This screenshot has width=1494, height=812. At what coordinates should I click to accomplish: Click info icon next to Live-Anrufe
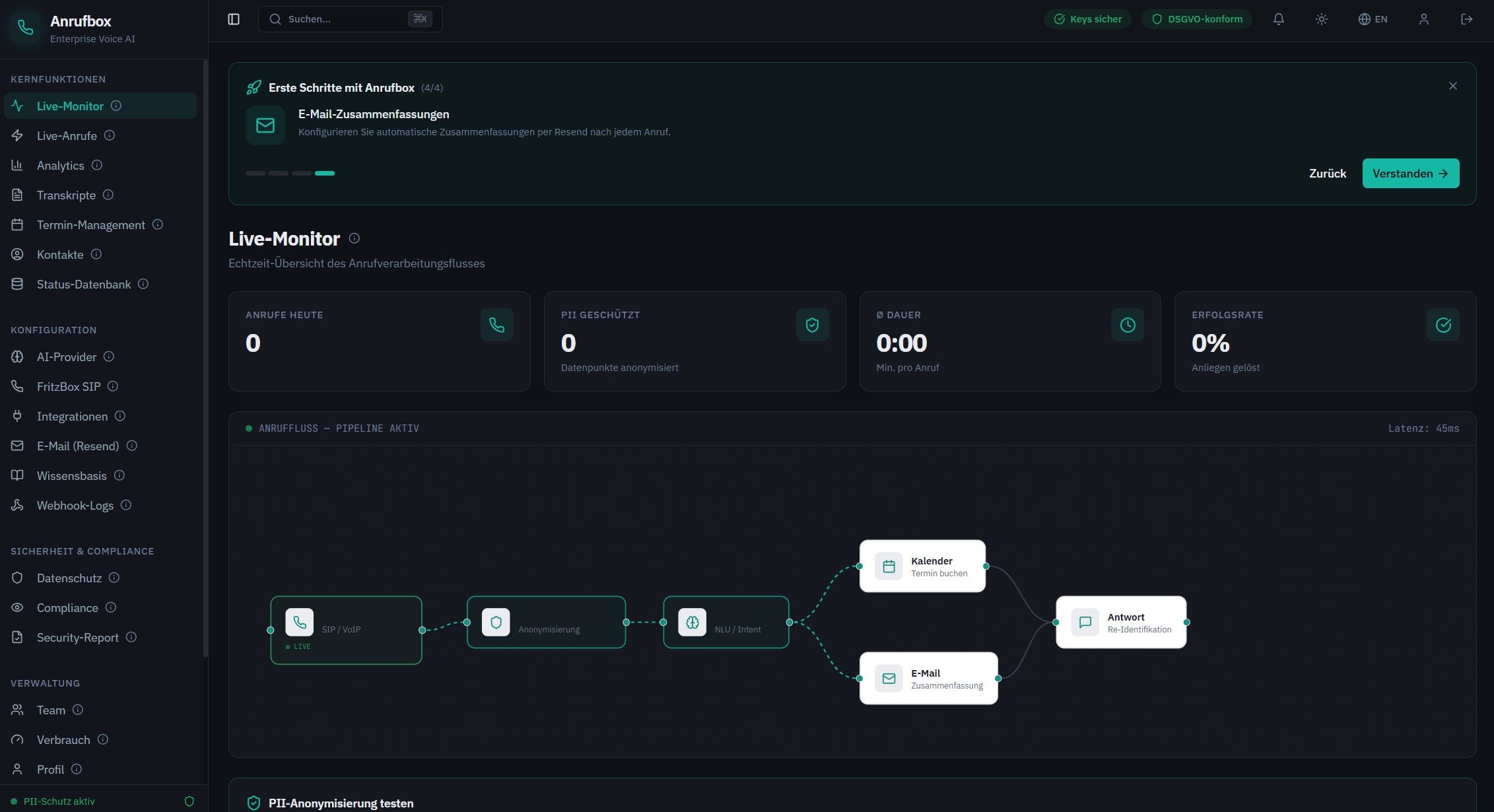(x=110, y=135)
